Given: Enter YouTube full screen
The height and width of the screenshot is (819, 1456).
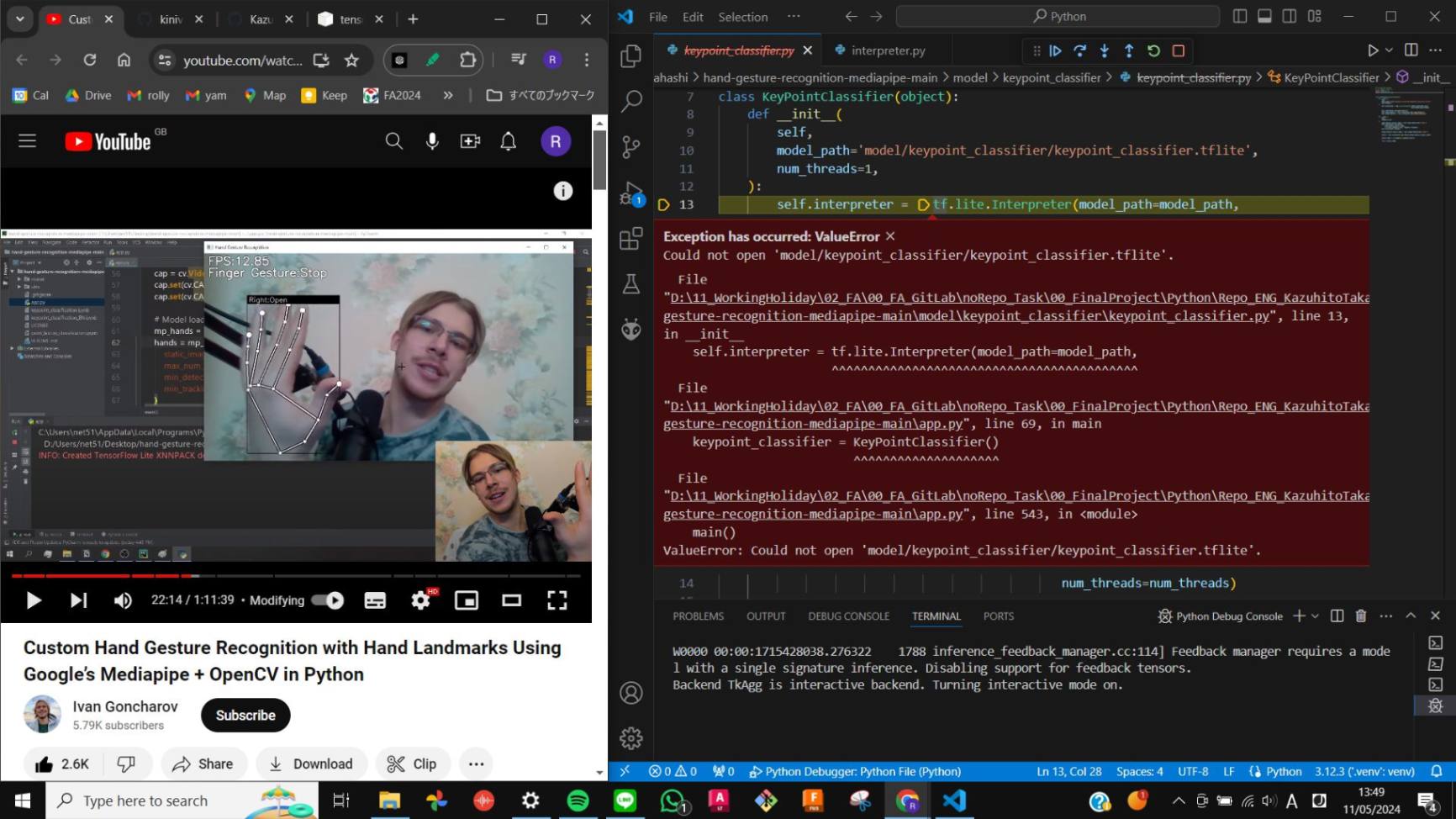Looking at the screenshot, I should [557, 600].
